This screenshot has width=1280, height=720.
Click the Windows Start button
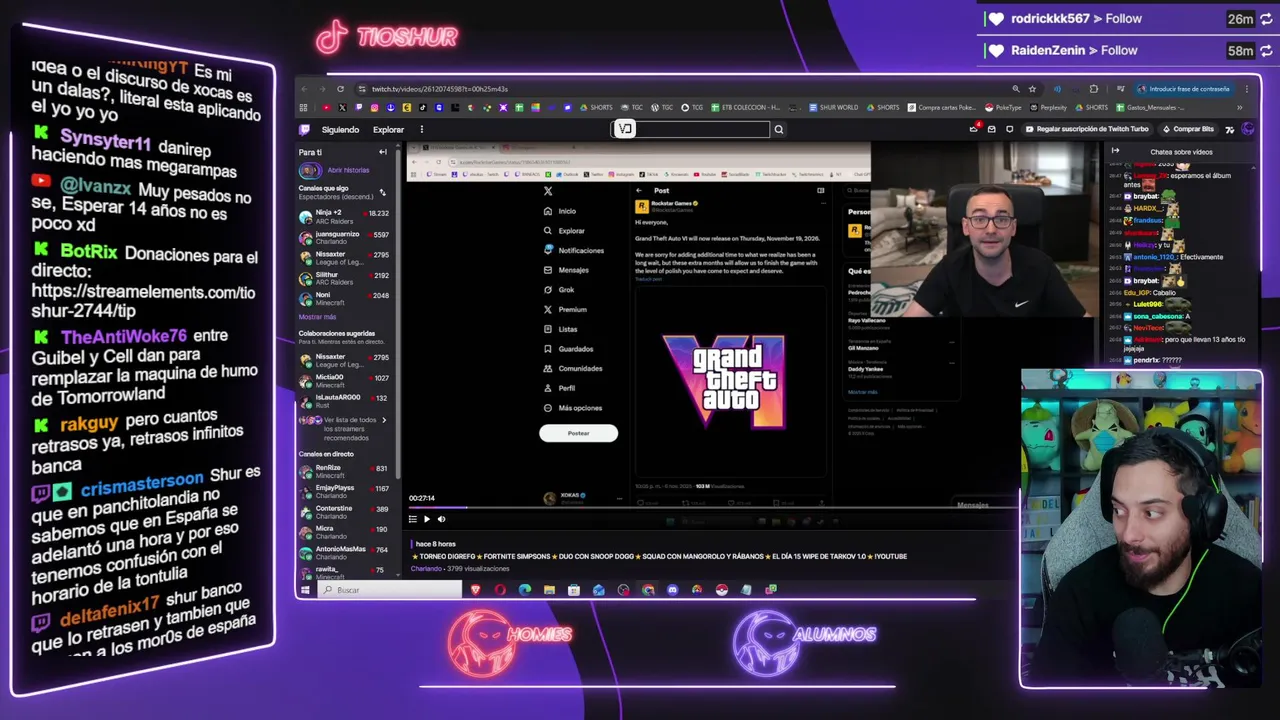pyautogui.click(x=305, y=590)
